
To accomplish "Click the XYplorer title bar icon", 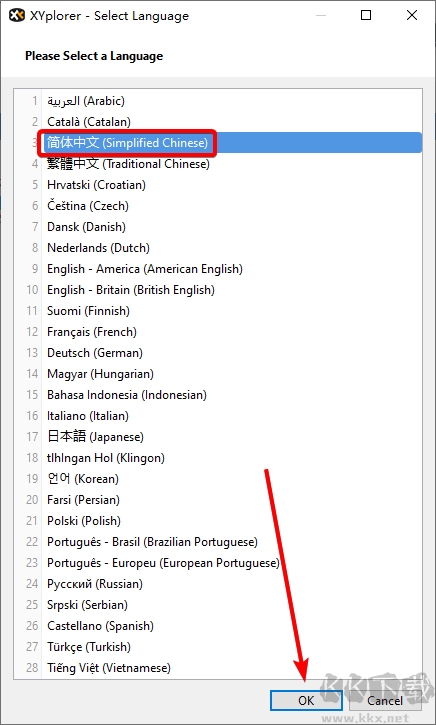I will 17,16.
